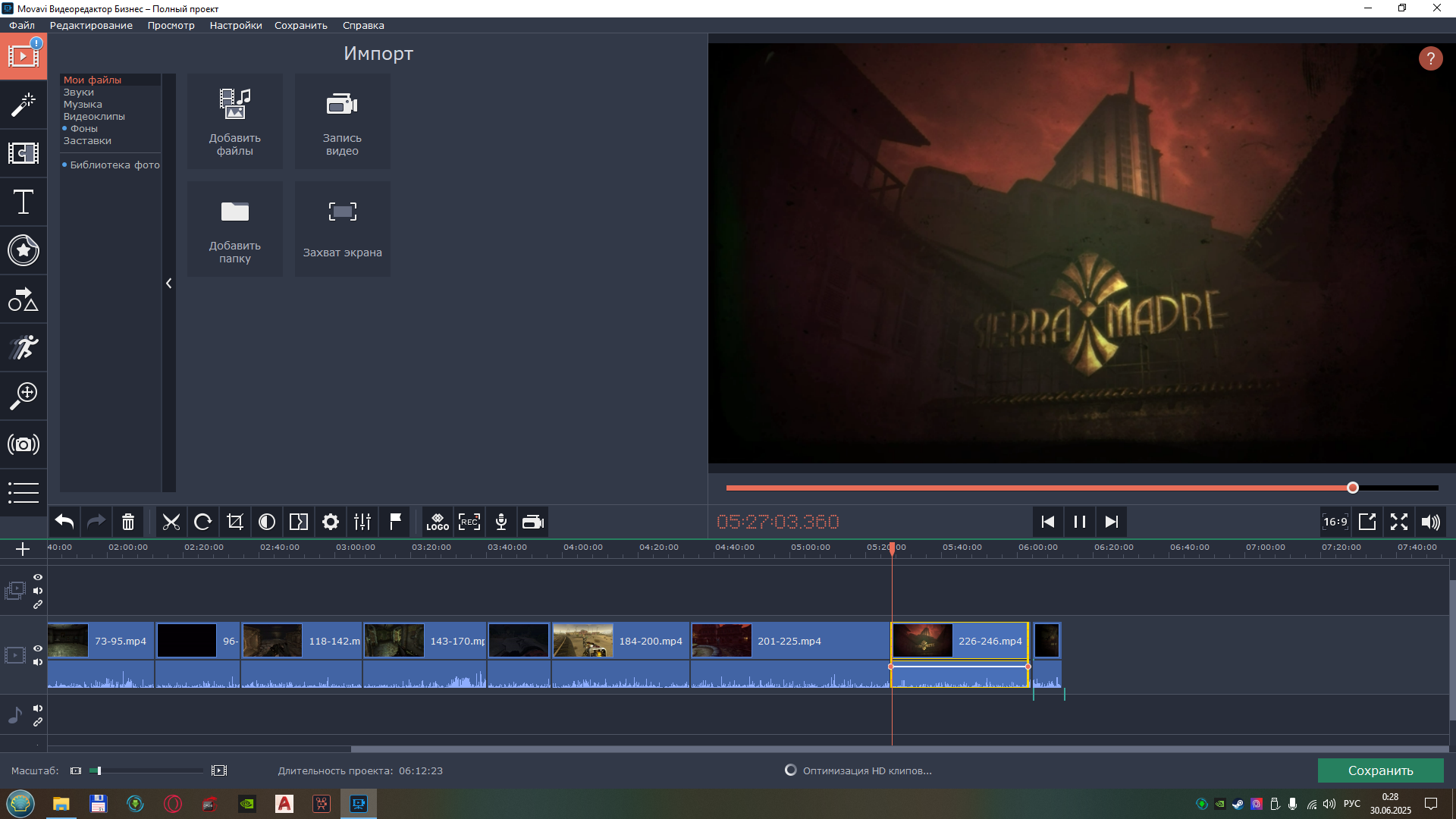Click the green Сохранить export button
This screenshot has height=819, width=1456.
point(1380,770)
